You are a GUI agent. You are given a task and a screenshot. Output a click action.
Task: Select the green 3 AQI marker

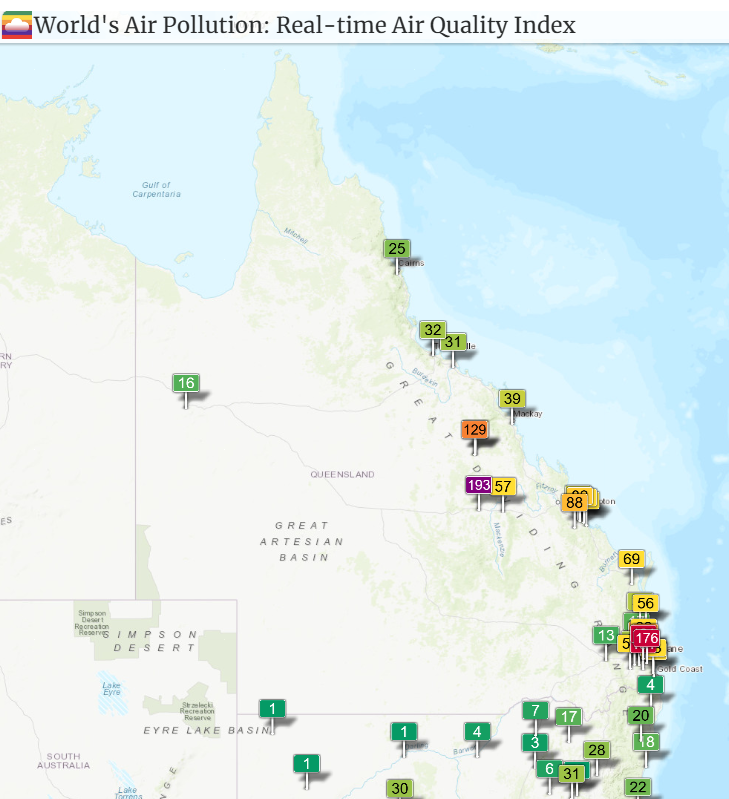(535, 743)
